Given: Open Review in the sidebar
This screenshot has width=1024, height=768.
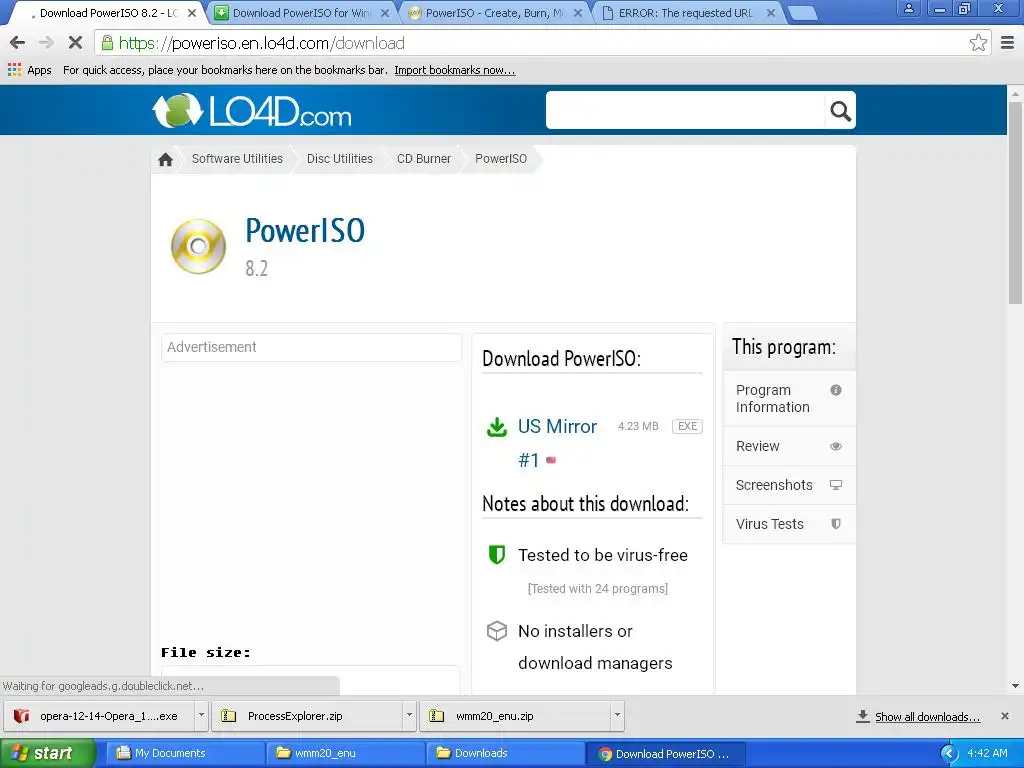Looking at the screenshot, I should (789, 446).
